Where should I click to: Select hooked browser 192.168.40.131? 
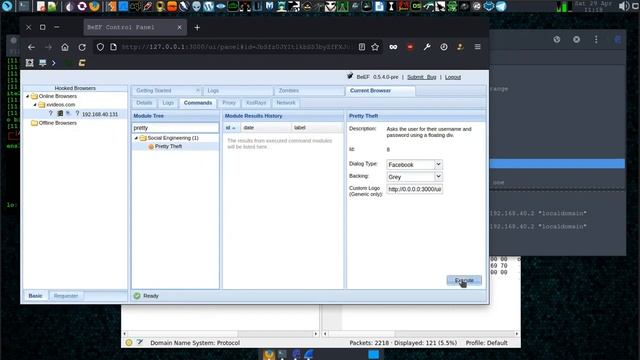(100, 114)
